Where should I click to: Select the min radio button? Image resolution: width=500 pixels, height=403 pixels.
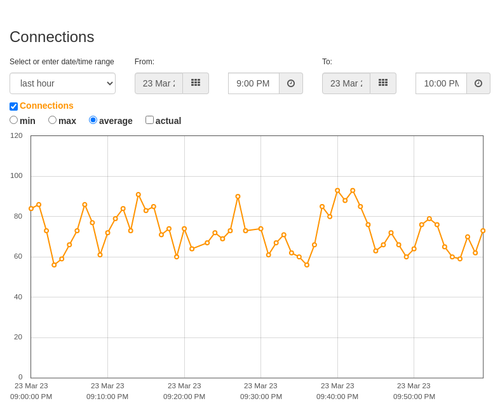[14, 120]
